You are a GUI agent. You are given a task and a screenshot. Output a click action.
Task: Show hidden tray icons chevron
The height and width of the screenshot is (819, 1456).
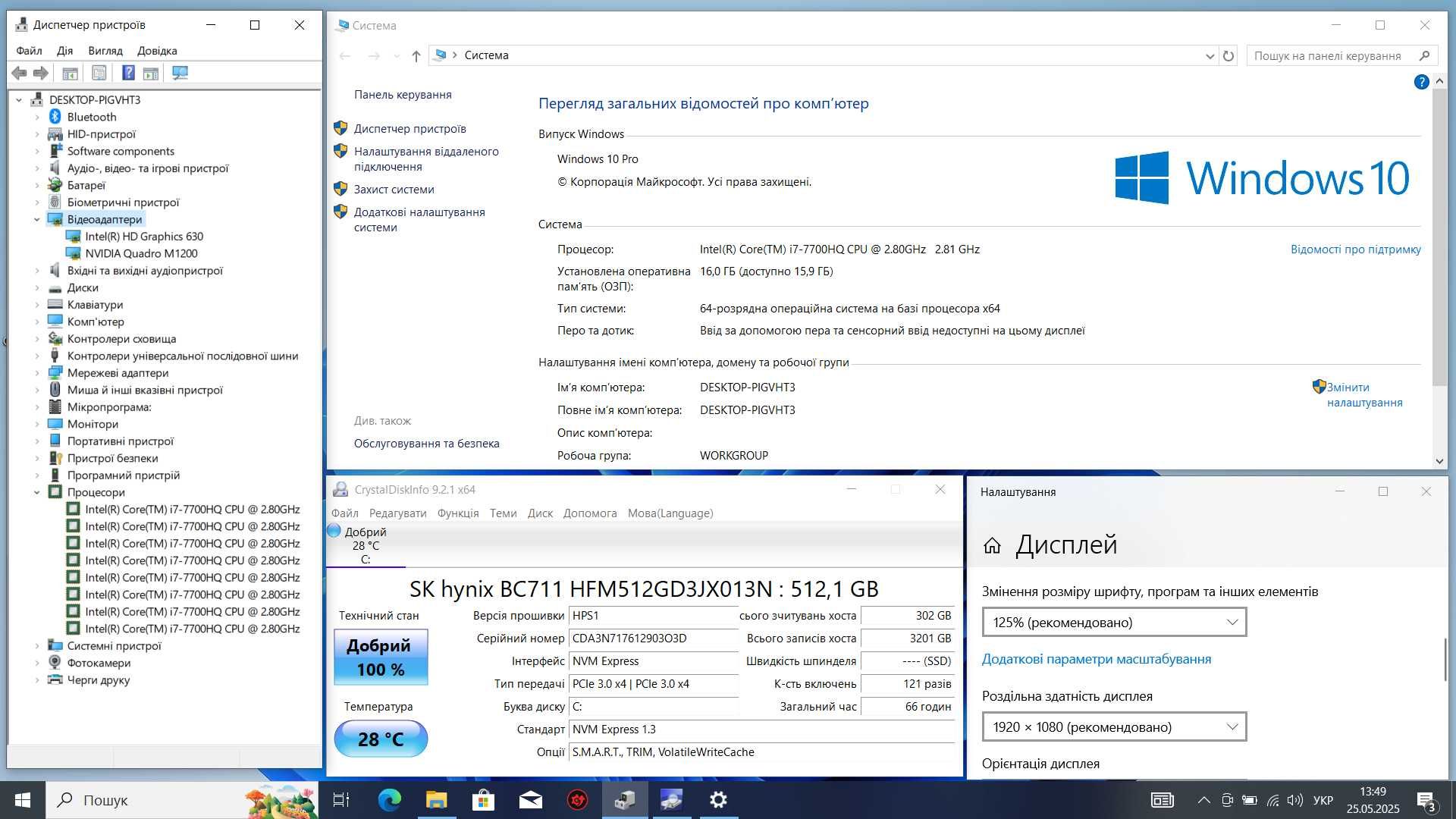point(1203,800)
